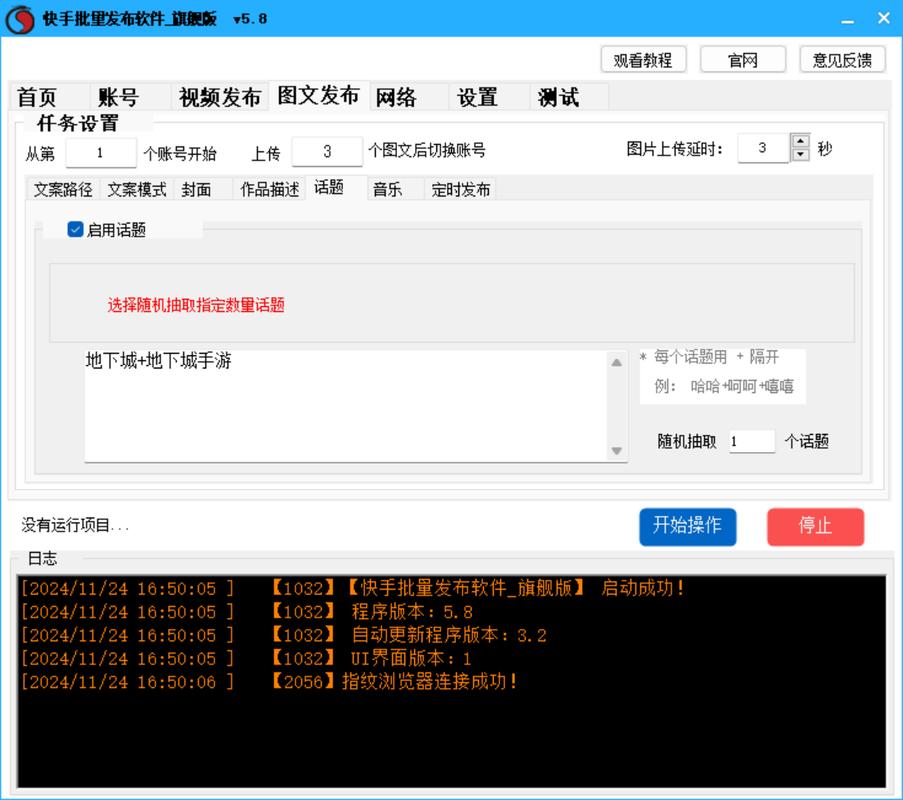The height and width of the screenshot is (800, 903).
Task: Open the 封面 sub-tab
Action: (x=203, y=189)
